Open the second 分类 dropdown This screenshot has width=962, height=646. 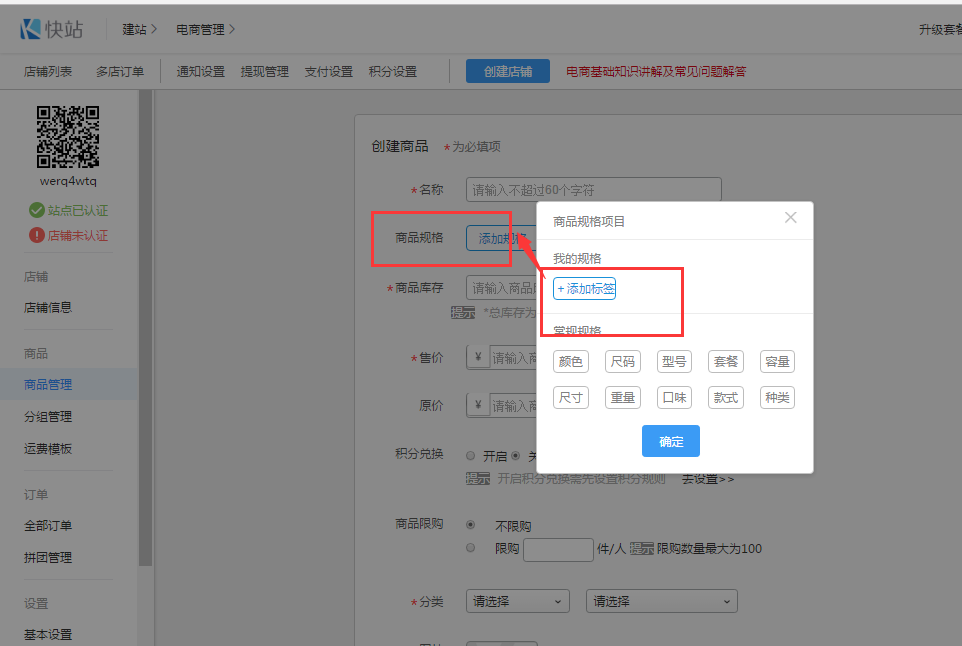(661, 602)
